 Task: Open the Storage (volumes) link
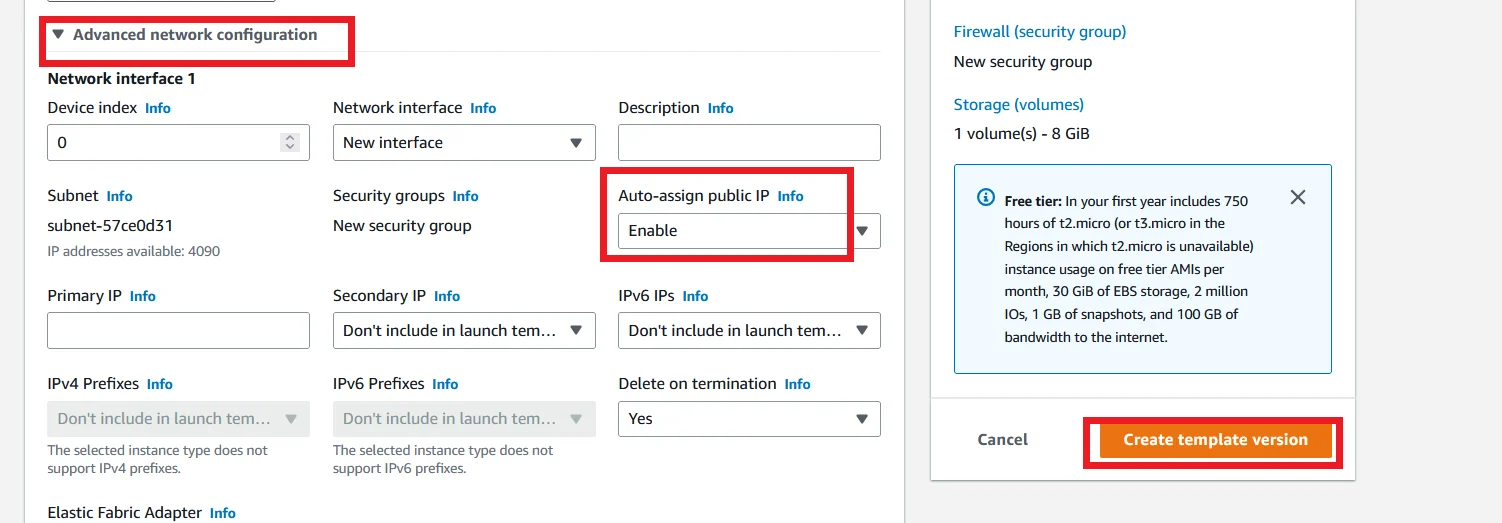pos(1019,104)
